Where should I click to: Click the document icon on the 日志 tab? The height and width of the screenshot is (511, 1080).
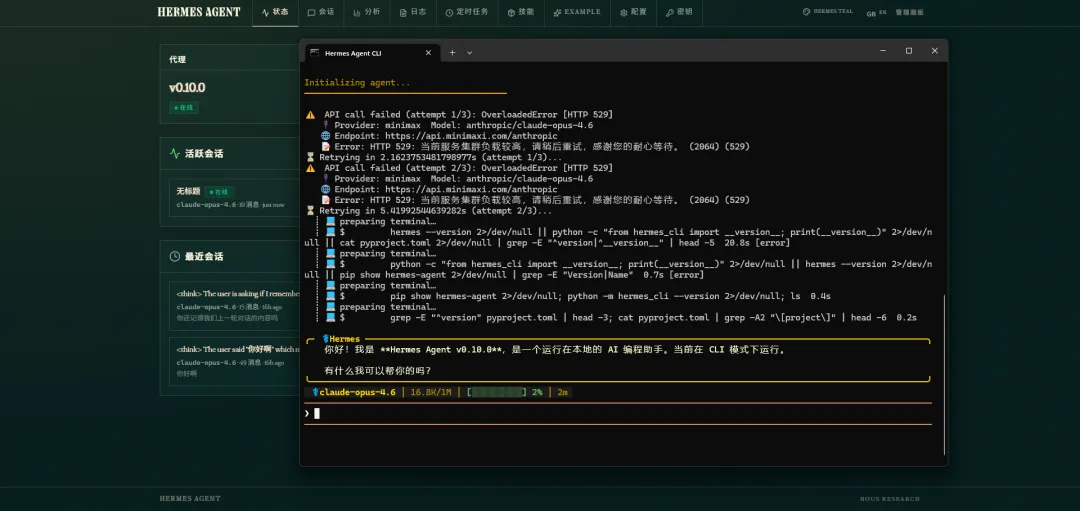(x=403, y=12)
